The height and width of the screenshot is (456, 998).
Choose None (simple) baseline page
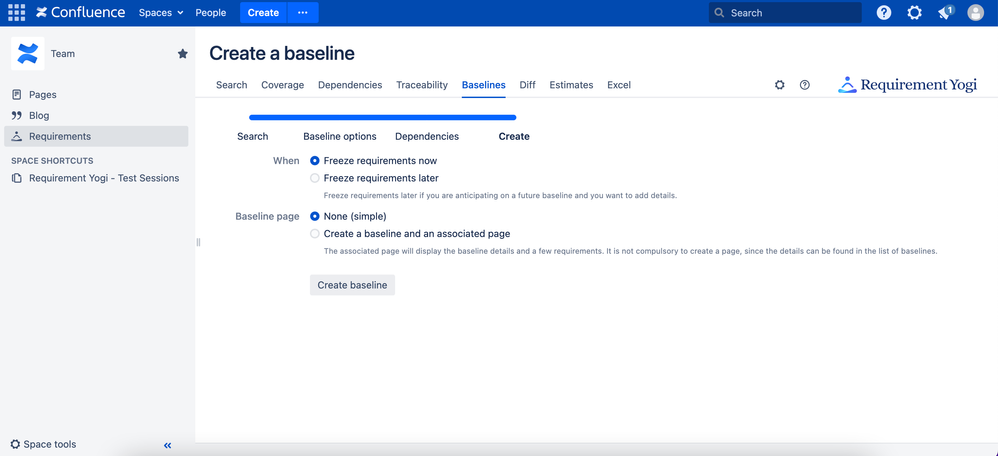[x=314, y=216]
